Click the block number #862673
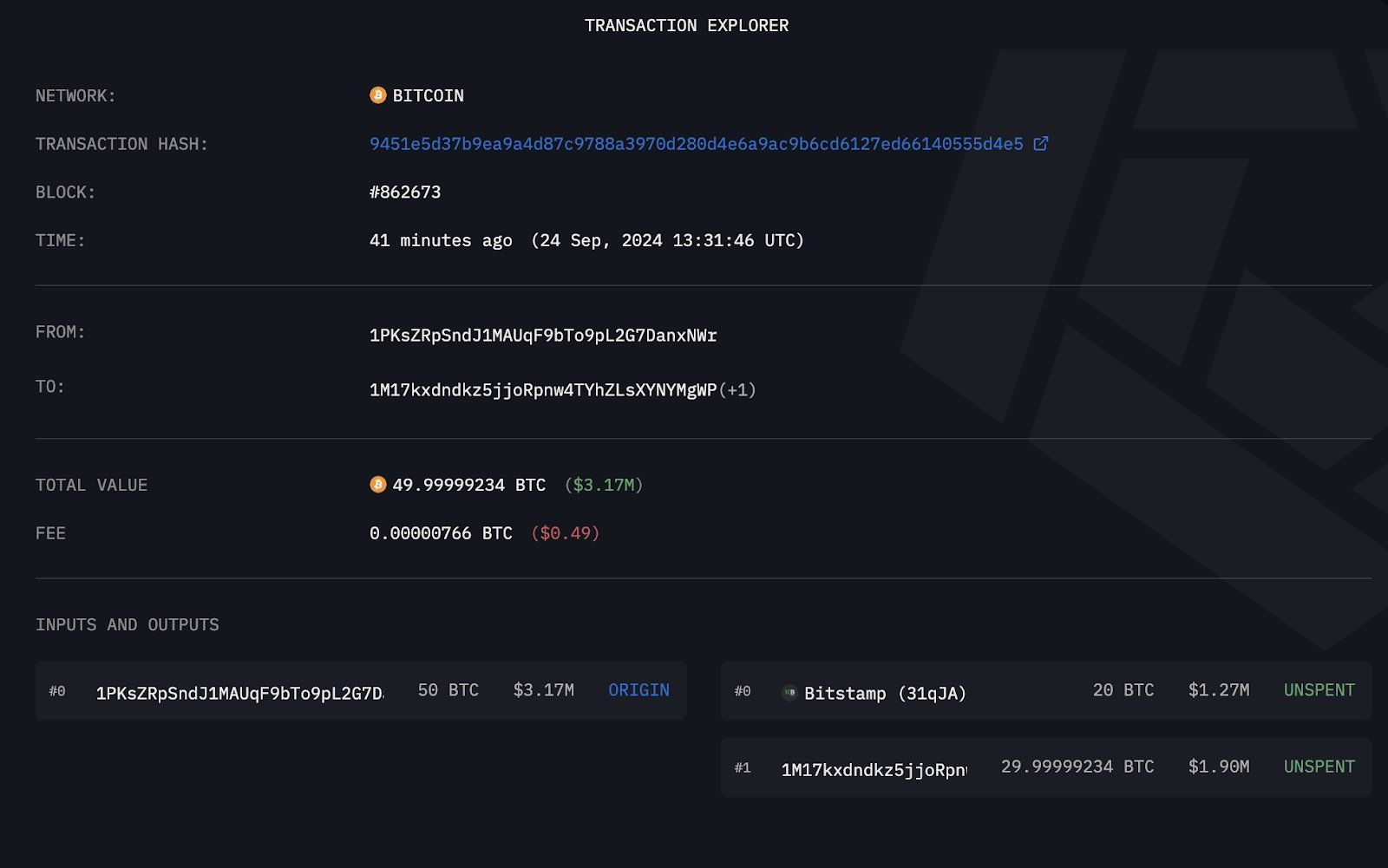This screenshot has height=868, width=1388. pyautogui.click(x=405, y=192)
